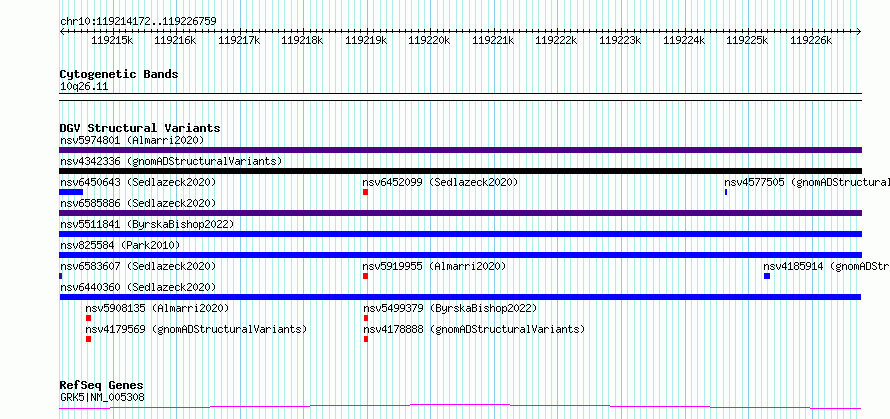
Task: Open nsv4342336 (gnomADStructuralVariants) variant label
Action: point(171,161)
